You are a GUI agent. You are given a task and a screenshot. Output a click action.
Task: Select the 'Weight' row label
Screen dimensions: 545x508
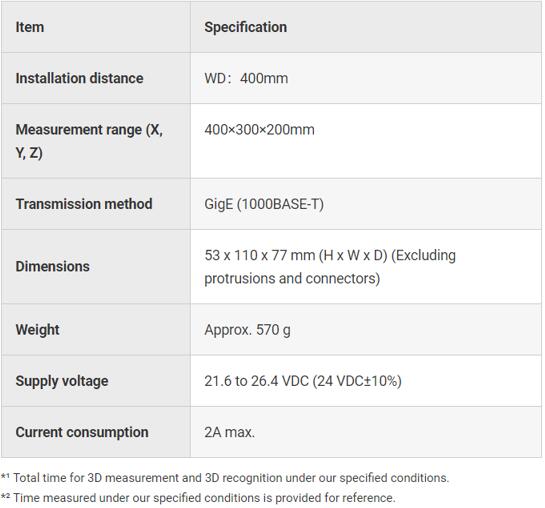(x=38, y=330)
